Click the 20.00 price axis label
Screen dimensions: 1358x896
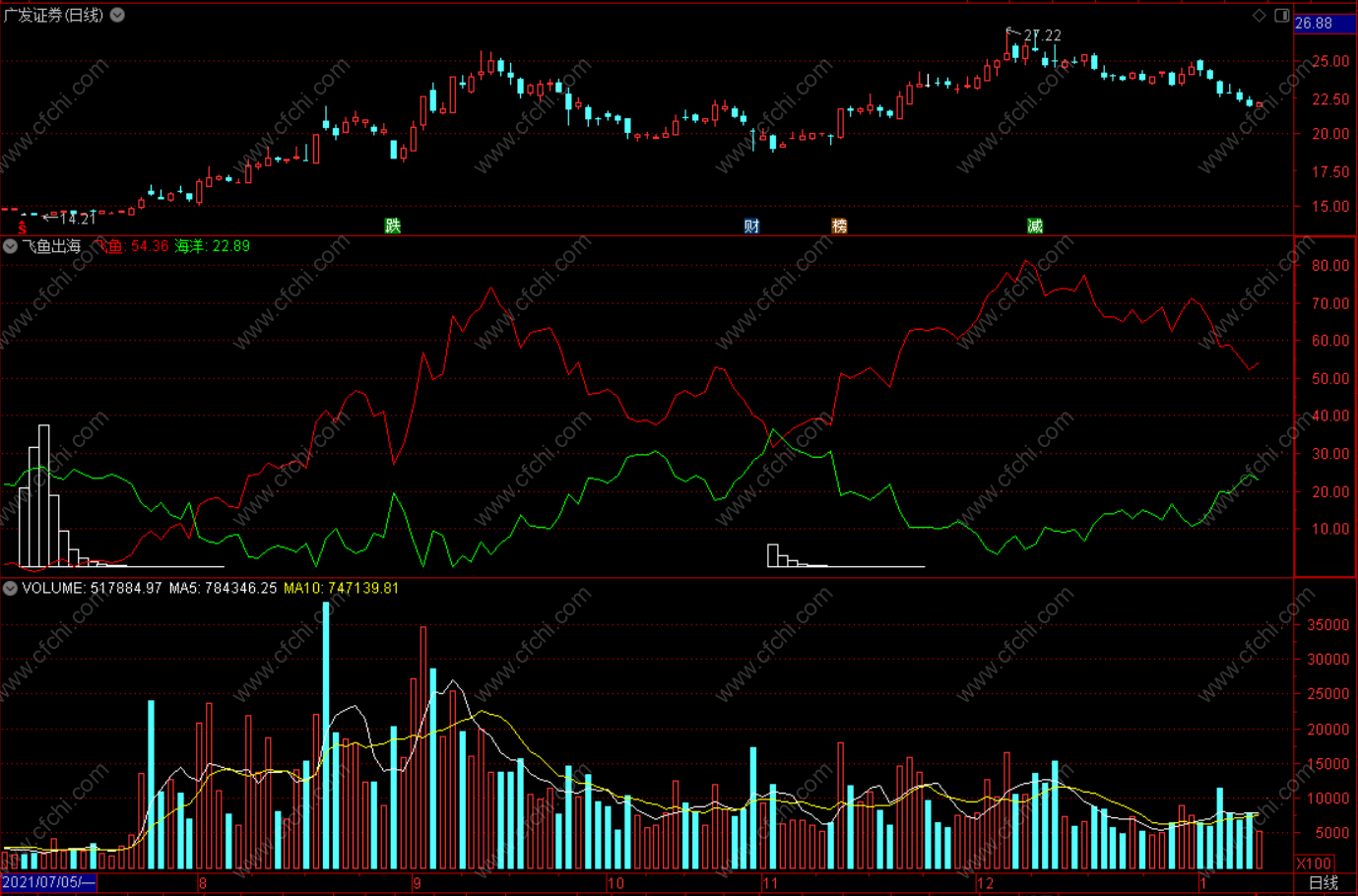(x=1330, y=134)
